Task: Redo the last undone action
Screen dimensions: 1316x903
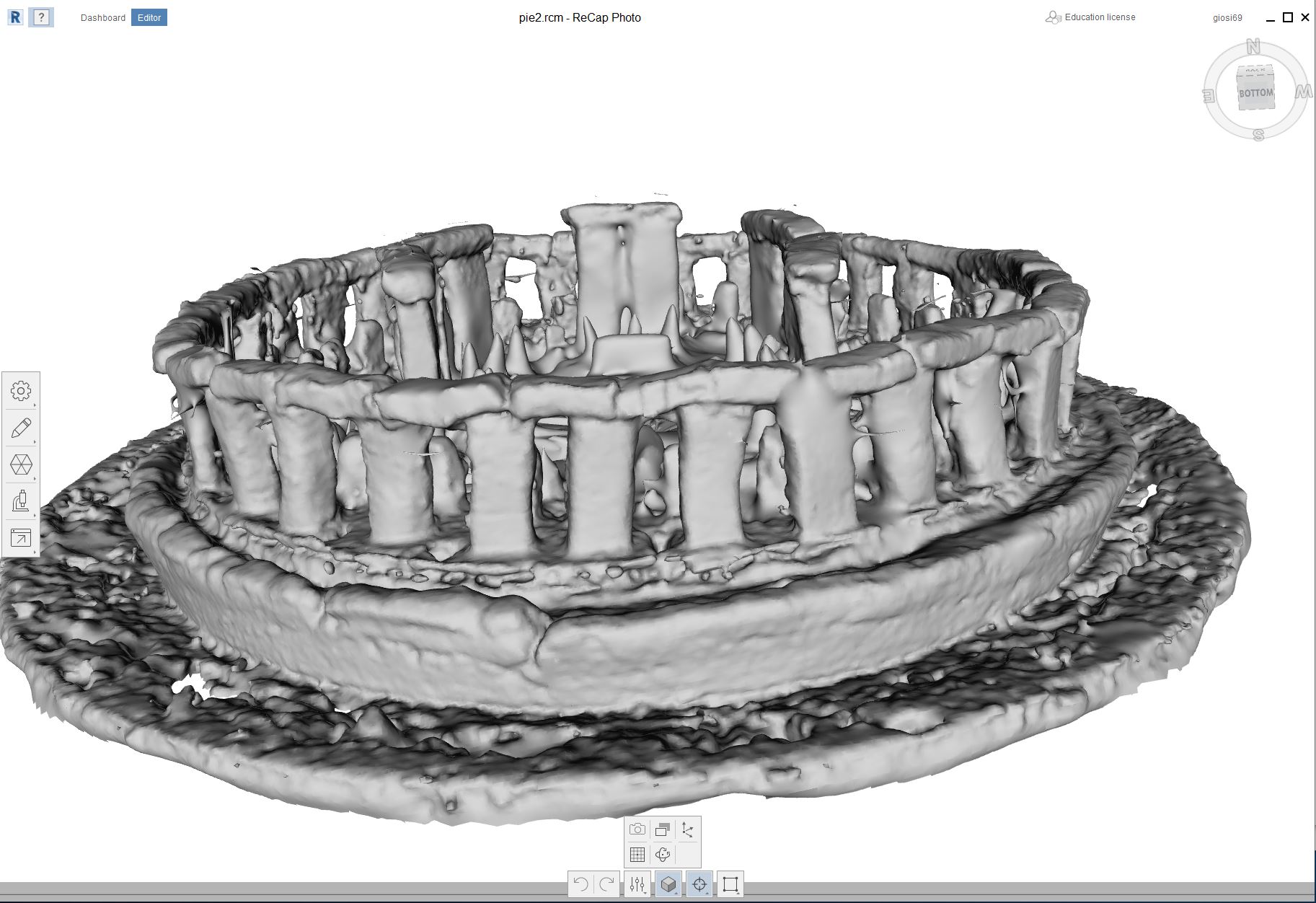Action: 607,884
